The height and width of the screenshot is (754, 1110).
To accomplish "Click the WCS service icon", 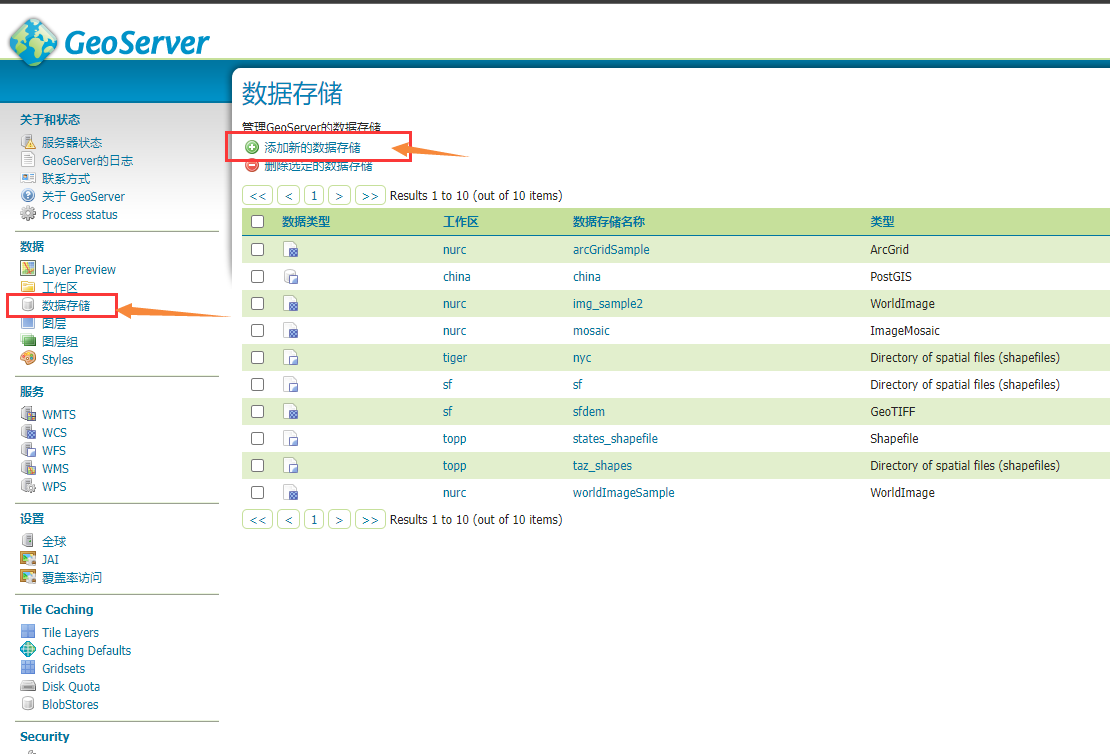I will pyautogui.click(x=28, y=432).
